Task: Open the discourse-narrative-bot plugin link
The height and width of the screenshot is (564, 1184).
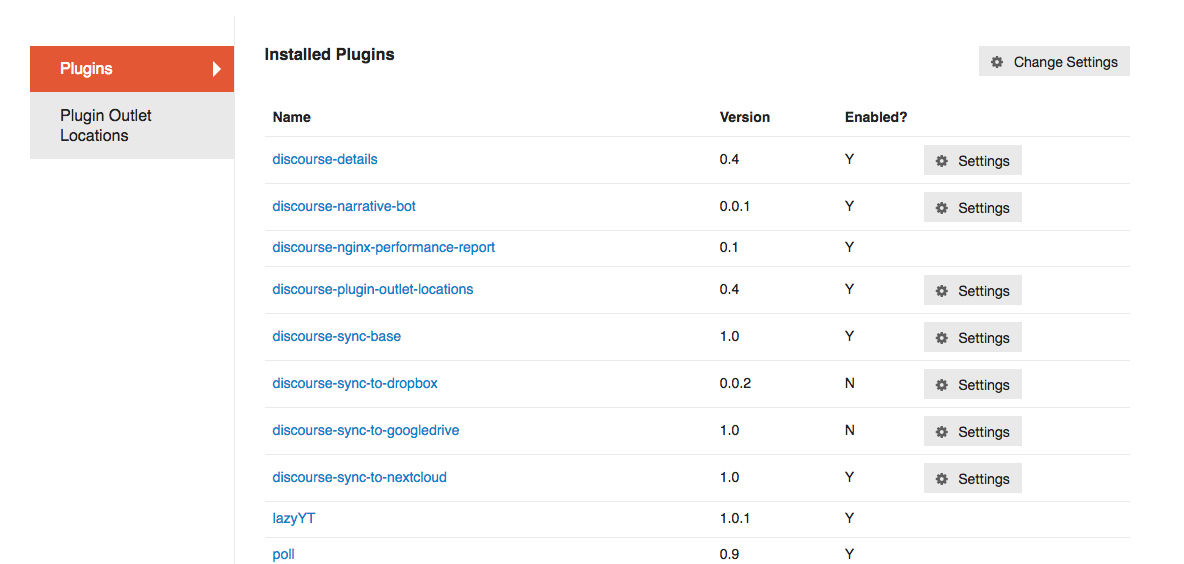Action: [344, 206]
